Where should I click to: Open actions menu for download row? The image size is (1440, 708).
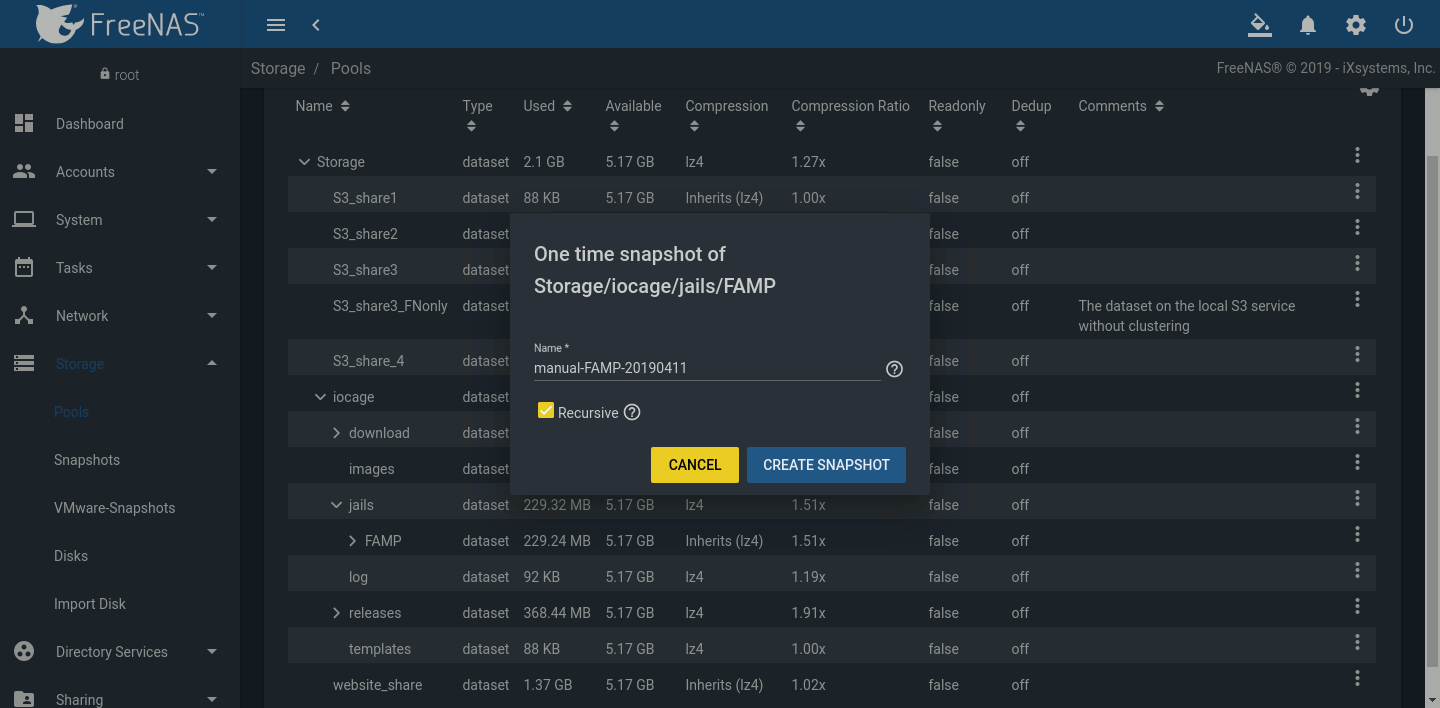click(1357, 426)
